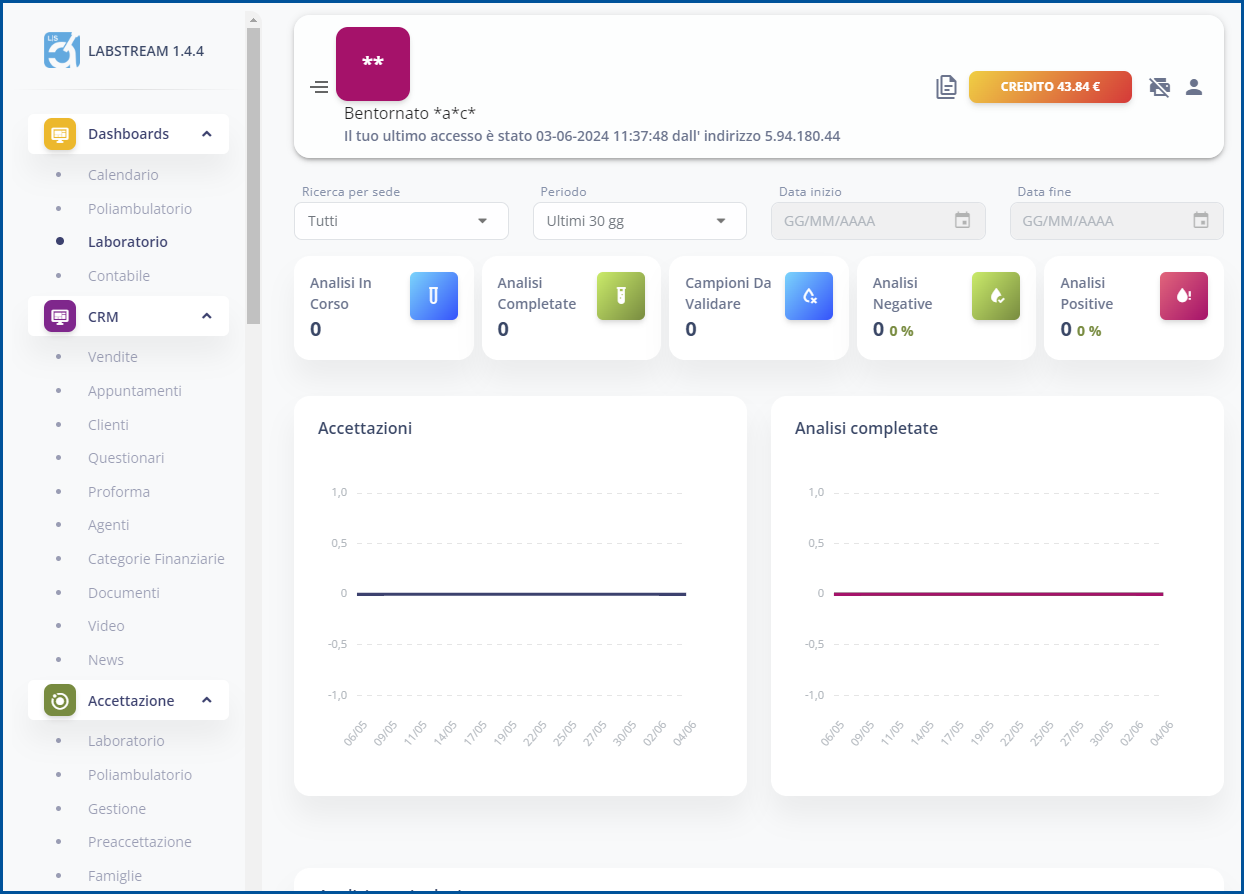Go to Contabile dashboard link
This screenshot has width=1244, height=894.
118,276
